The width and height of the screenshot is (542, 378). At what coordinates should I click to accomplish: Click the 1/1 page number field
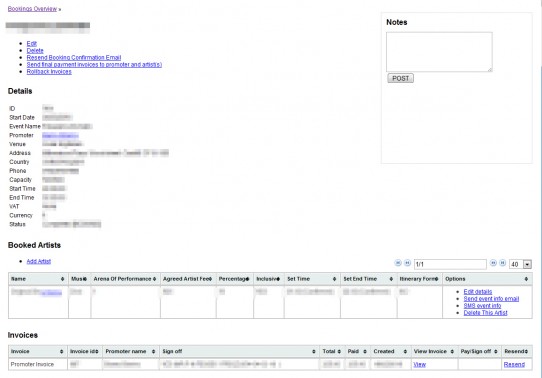tap(450, 264)
